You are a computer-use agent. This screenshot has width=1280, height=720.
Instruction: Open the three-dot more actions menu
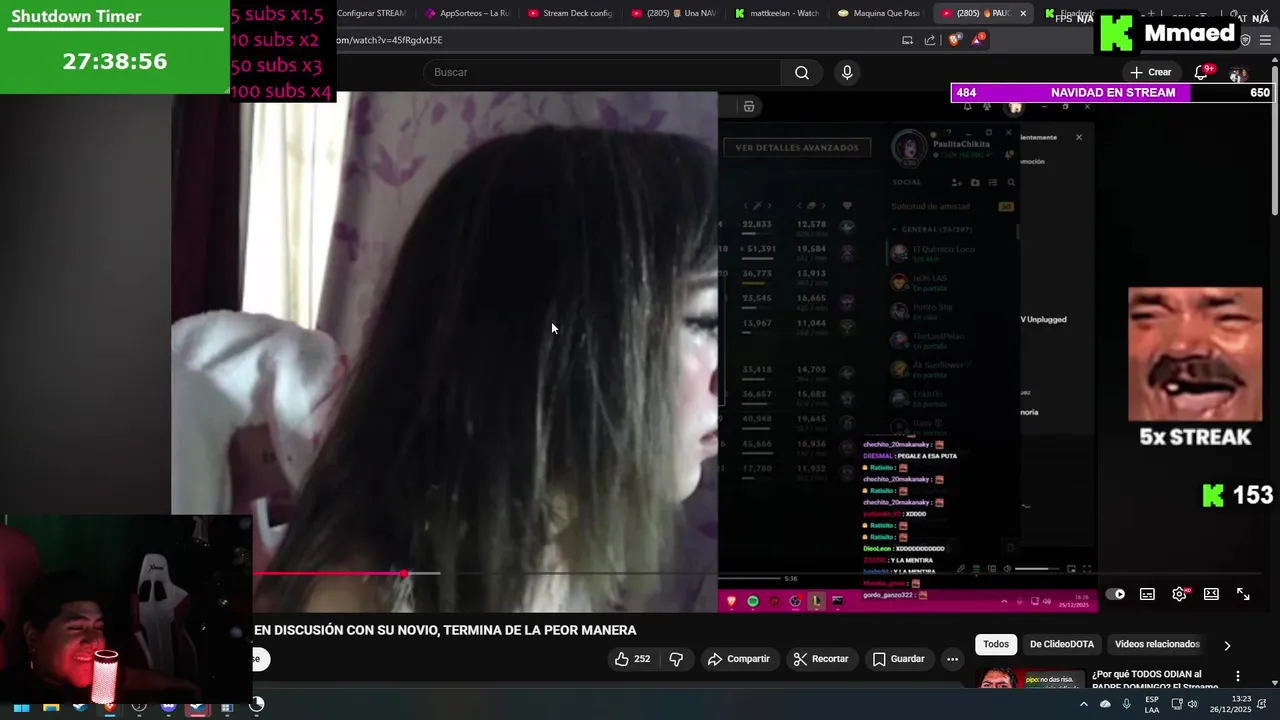[952, 659]
